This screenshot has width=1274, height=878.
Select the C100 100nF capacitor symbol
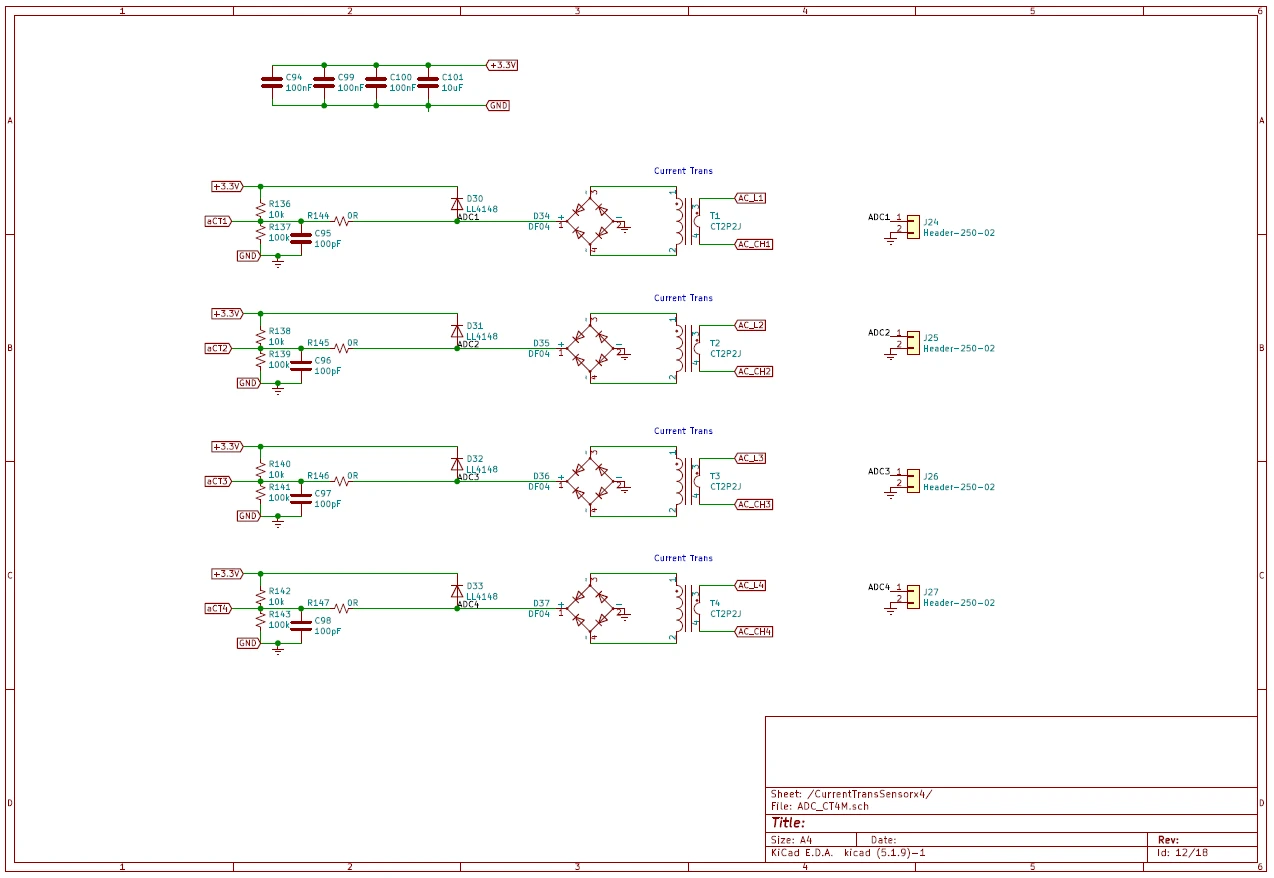376,83
